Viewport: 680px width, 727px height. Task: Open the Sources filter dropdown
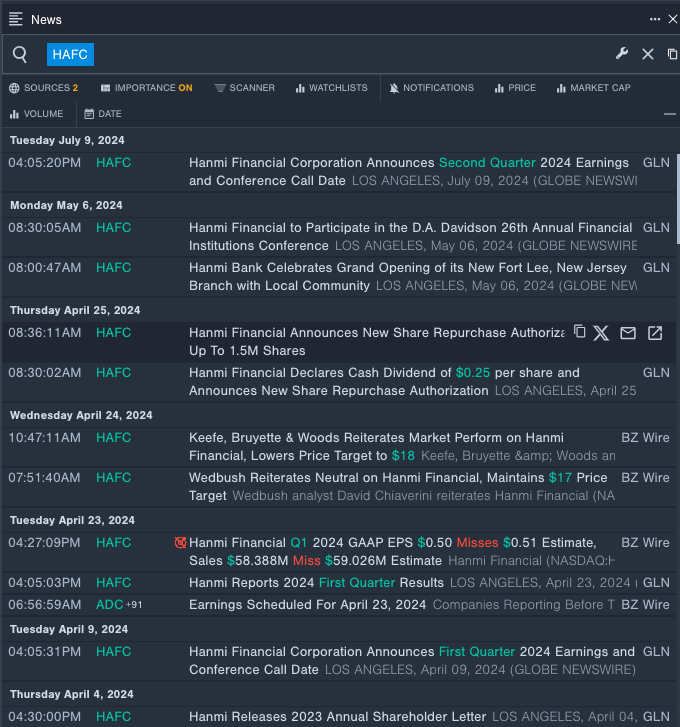(44, 88)
